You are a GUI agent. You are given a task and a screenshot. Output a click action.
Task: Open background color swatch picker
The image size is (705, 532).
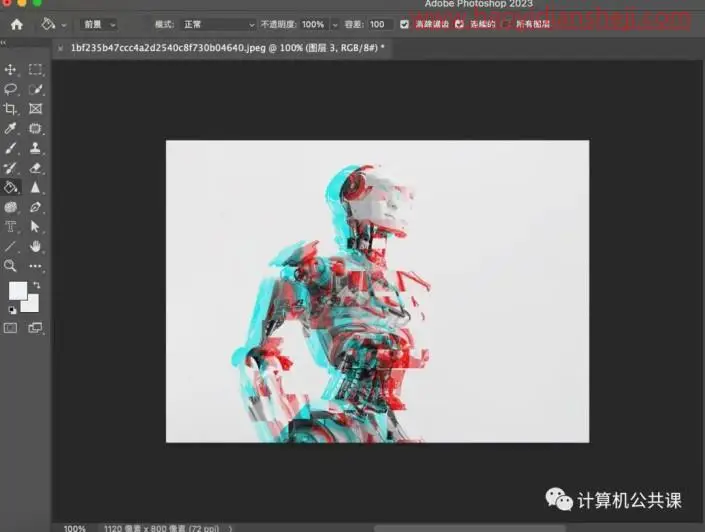pyautogui.click(x=33, y=306)
